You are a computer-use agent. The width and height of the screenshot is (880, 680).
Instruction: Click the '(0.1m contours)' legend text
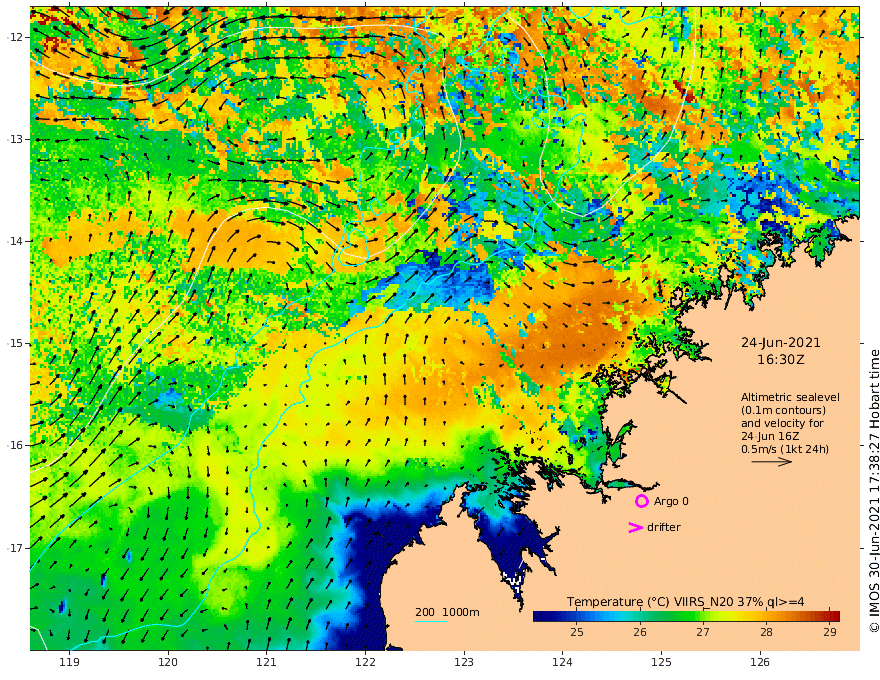click(783, 410)
